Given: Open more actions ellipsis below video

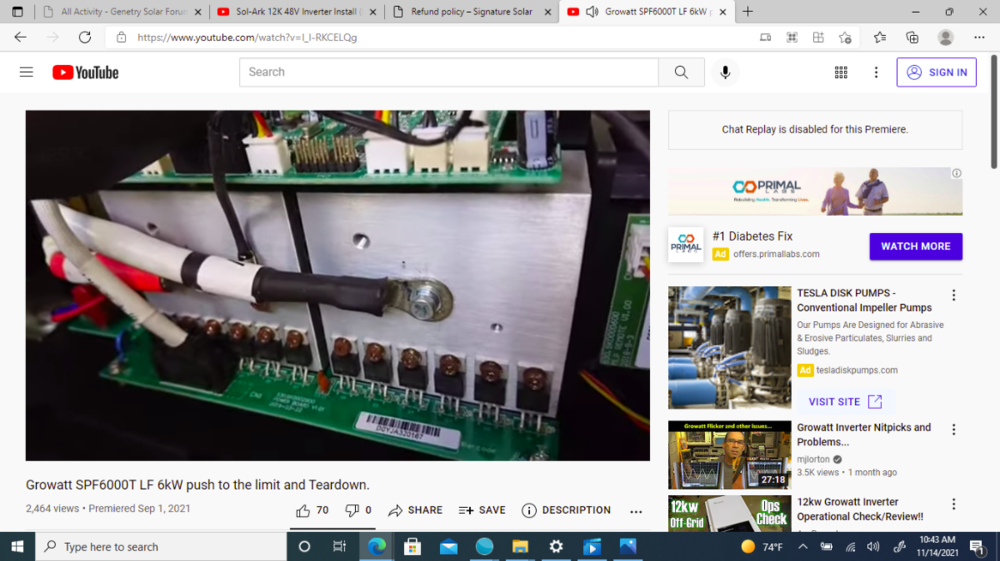Looking at the screenshot, I should [x=636, y=511].
